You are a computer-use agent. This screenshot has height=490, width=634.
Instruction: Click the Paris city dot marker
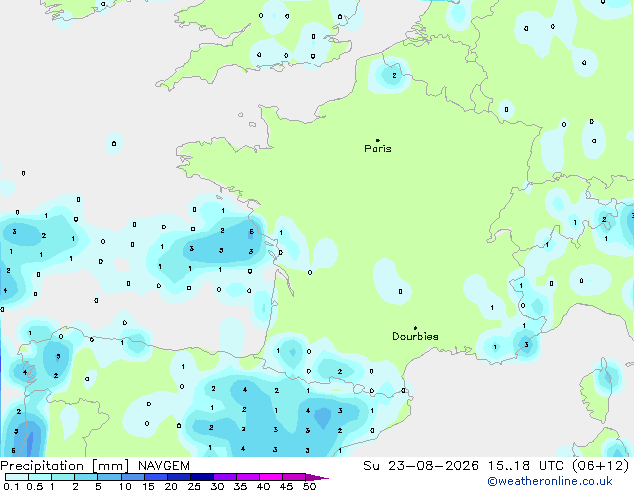pos(378,140)
